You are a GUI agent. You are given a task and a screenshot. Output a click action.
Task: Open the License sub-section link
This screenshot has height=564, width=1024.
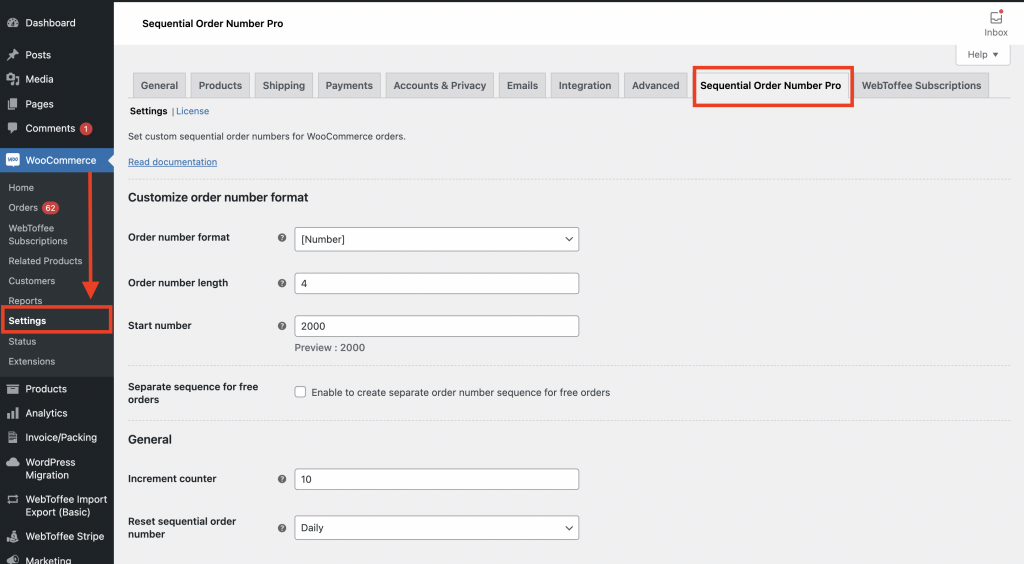[193, 111]
